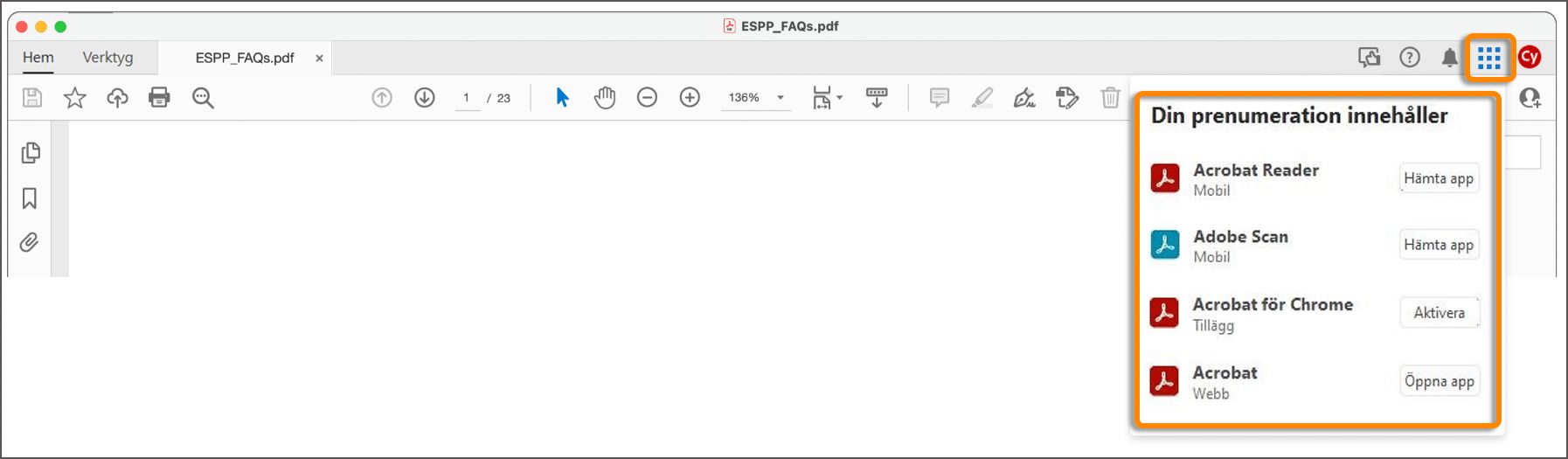Image resolution: width=1568 pixels, height=459 pixels.
Task: Activate the hand pan tool
Action: point(605,98)
